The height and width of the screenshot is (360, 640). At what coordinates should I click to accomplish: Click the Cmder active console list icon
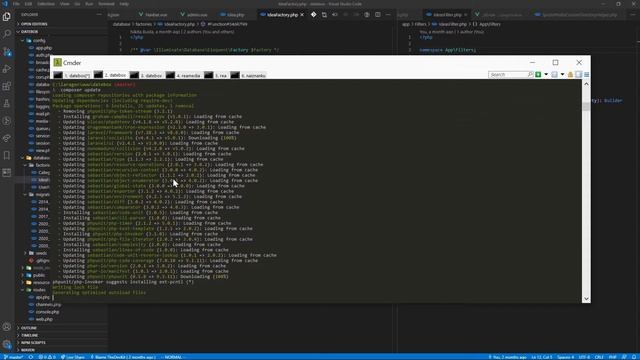554,75
